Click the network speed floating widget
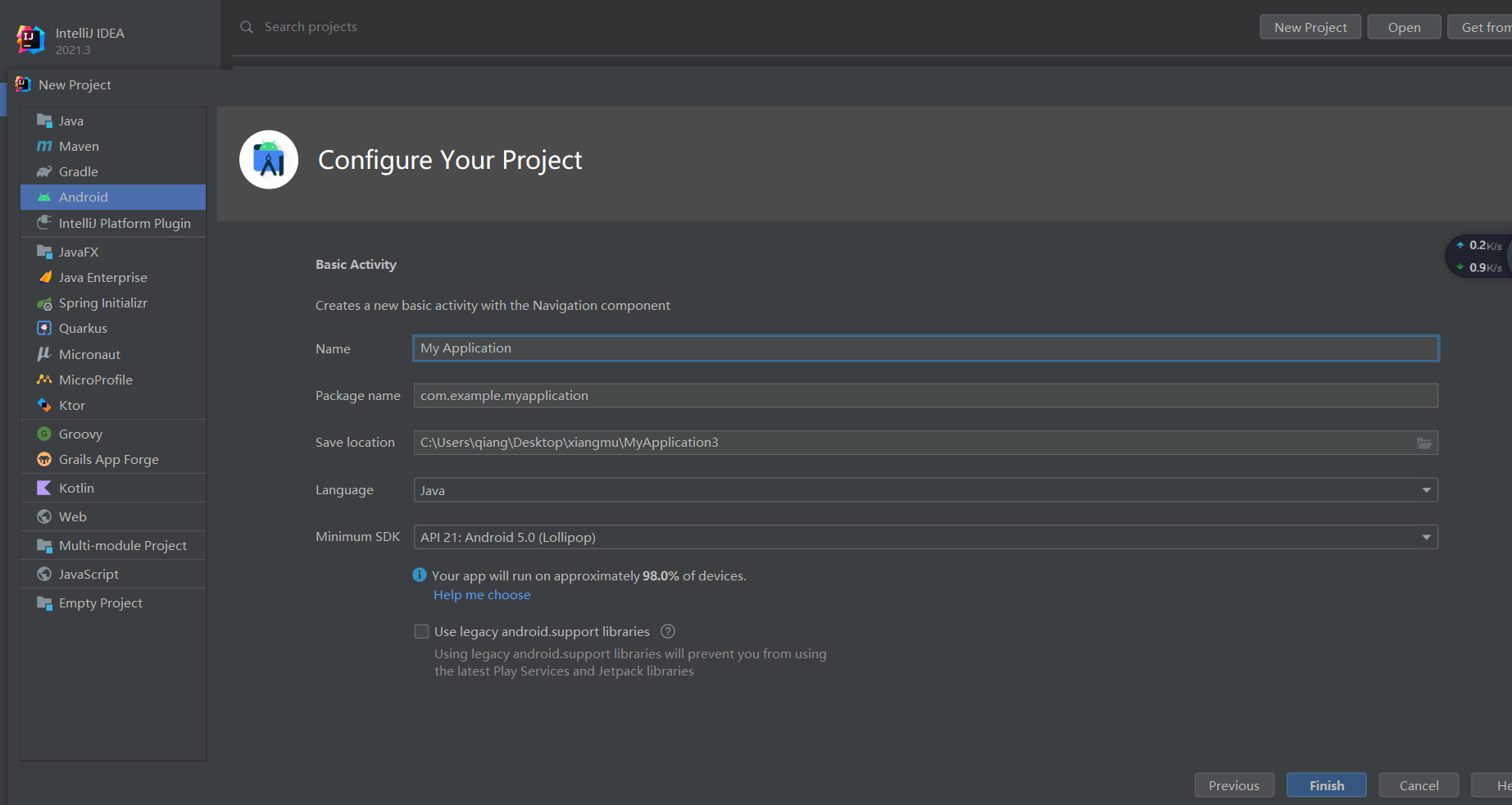The height and width of the screenshot is (805, 1512). coord(1480,257)
